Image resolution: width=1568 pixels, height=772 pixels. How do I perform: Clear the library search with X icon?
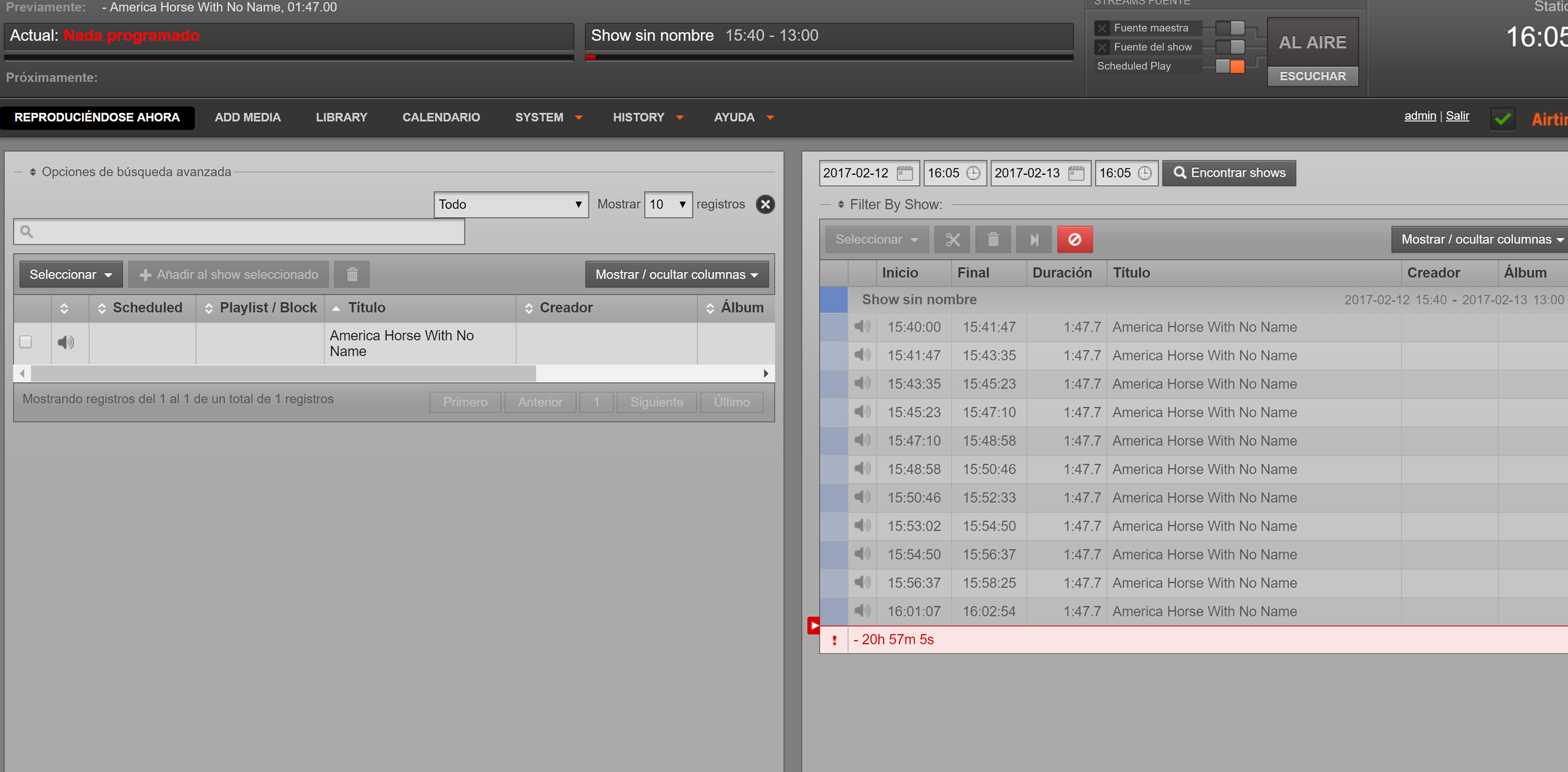(x=765, y=205)
